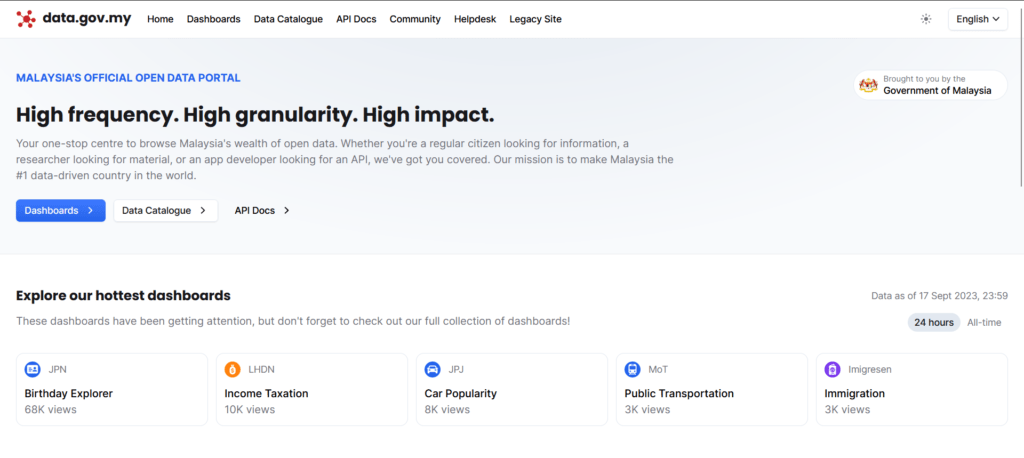Navigate to Community in the navbar

coord(415,19)
